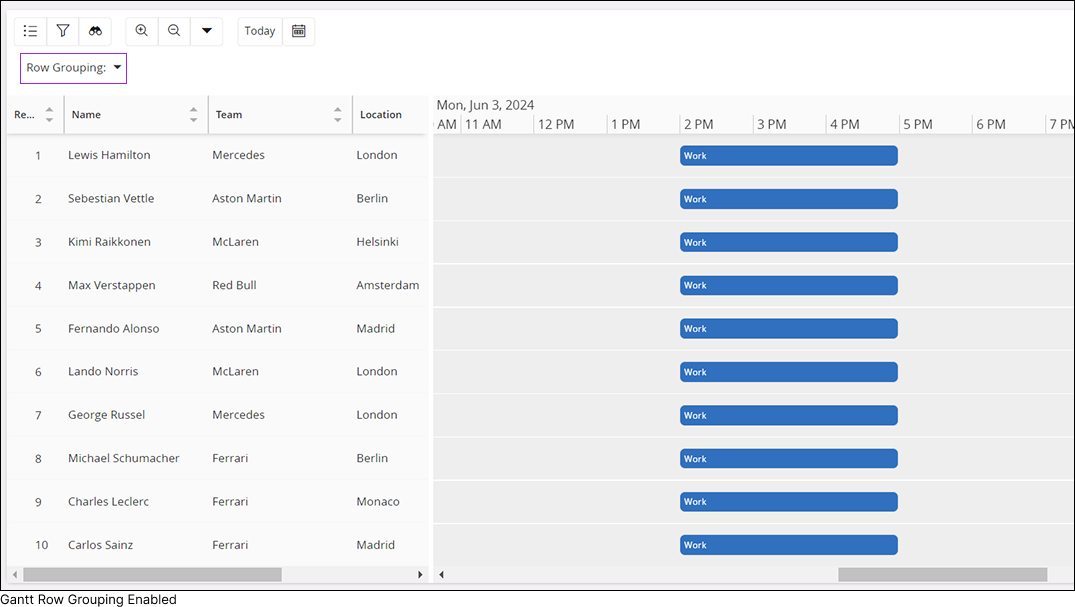The width and height of the screenshot is (1075, 607).
Task: Select Lewis Hamilton's Work event bar
Action: click(x=788, y=156)
